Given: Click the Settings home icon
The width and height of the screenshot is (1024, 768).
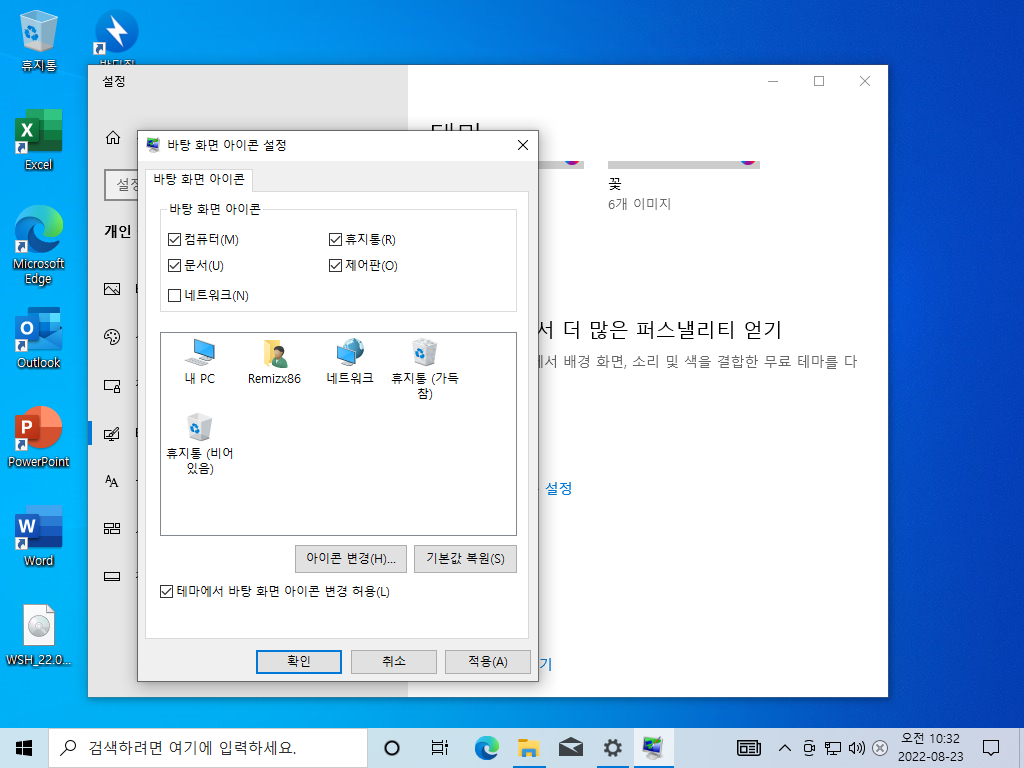Looking at the screenshot, I should tap(113, 138).
